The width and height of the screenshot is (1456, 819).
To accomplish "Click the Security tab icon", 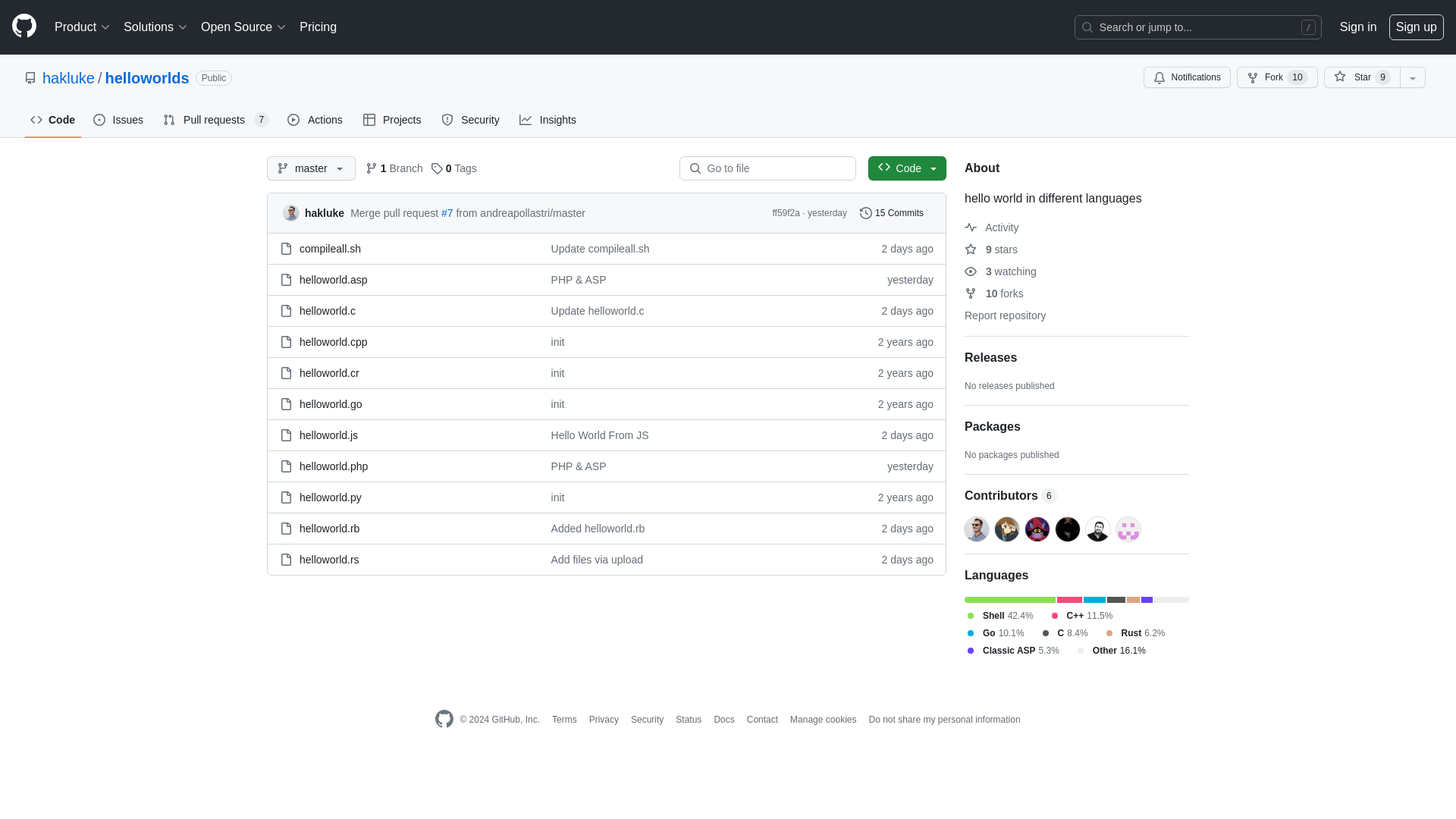I will pyautogui.click(x=447, y=120).
